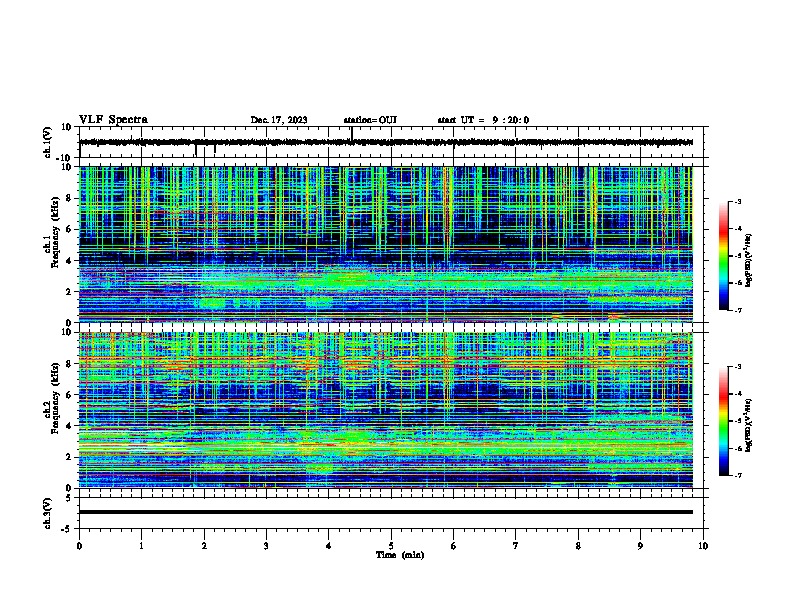Click time axis tick label '1'
Viewport: 792px width, 612px height.
141,546
